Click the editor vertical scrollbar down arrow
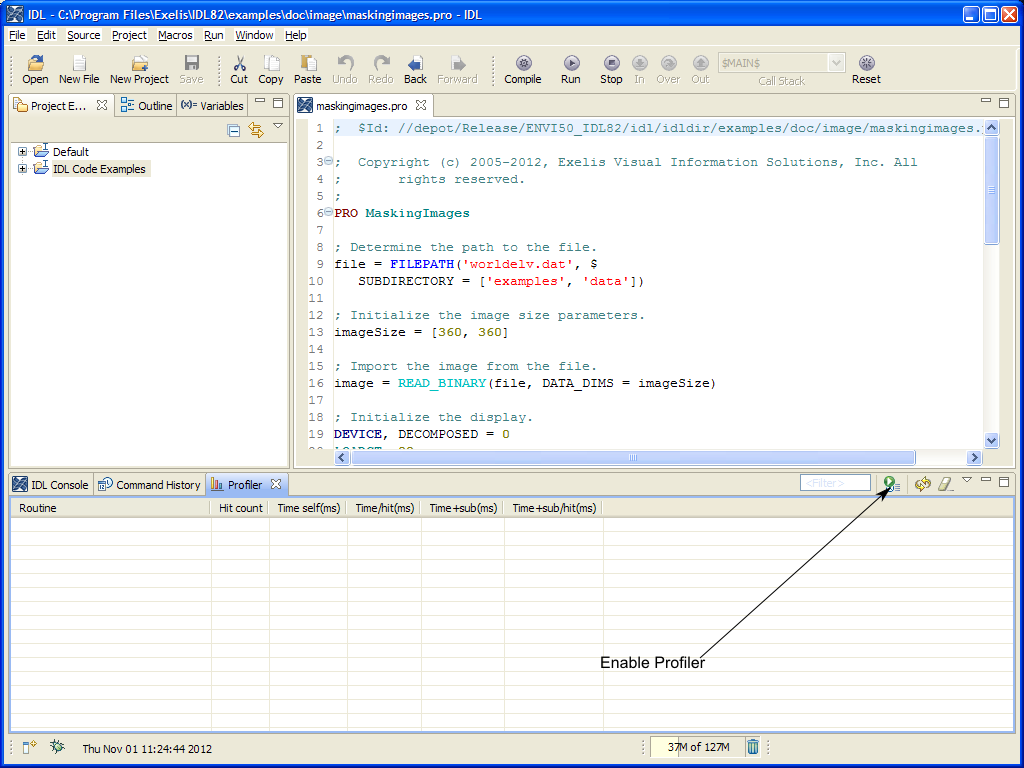 (x=991, y=440)
